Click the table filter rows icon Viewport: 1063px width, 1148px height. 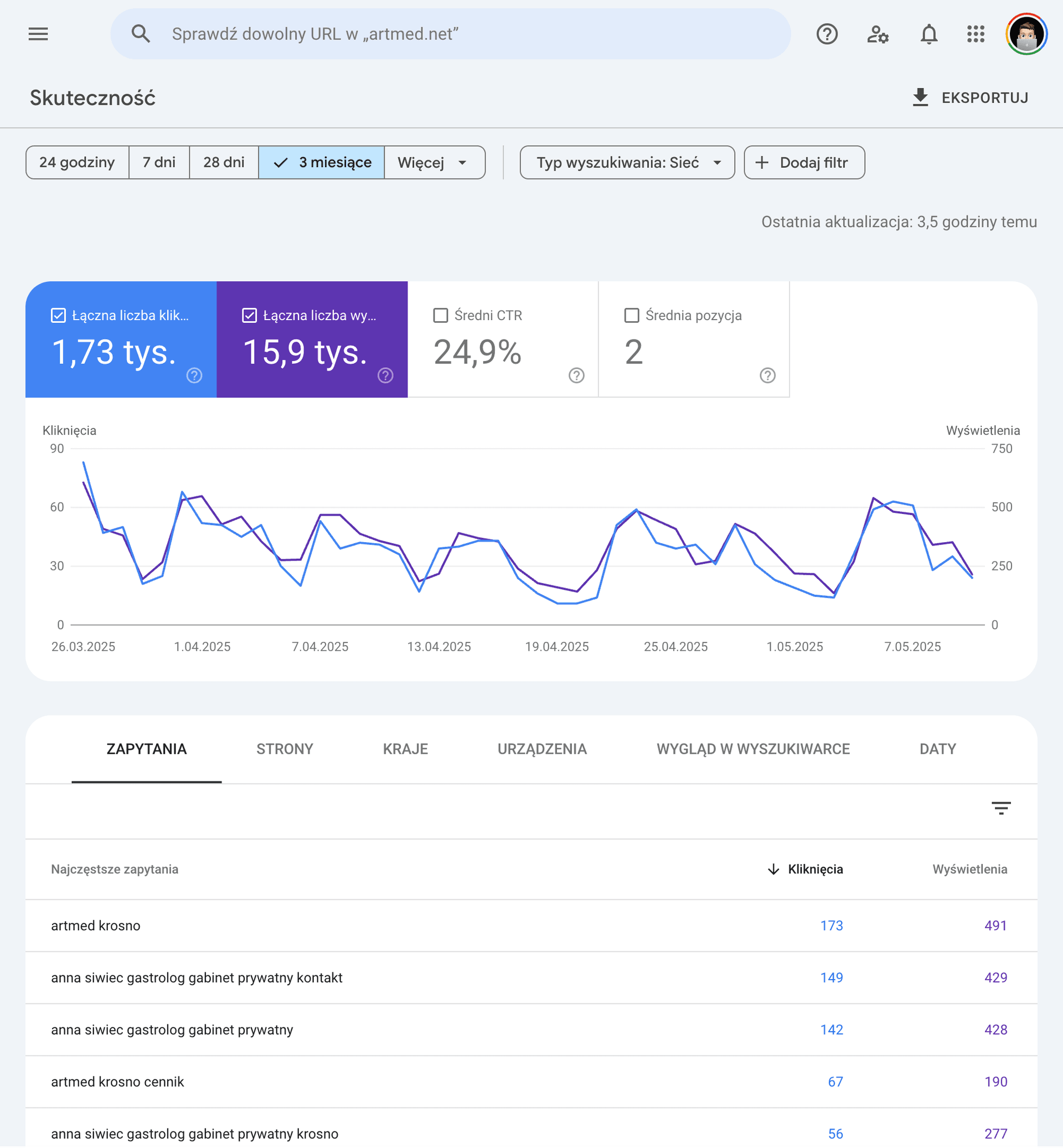[1001, 808]
